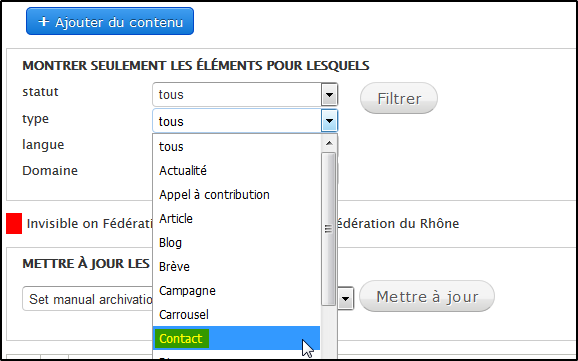The image size is (578, 361).
Task: Open the statut dropdown arrow
Action: (x=329, y=95)
